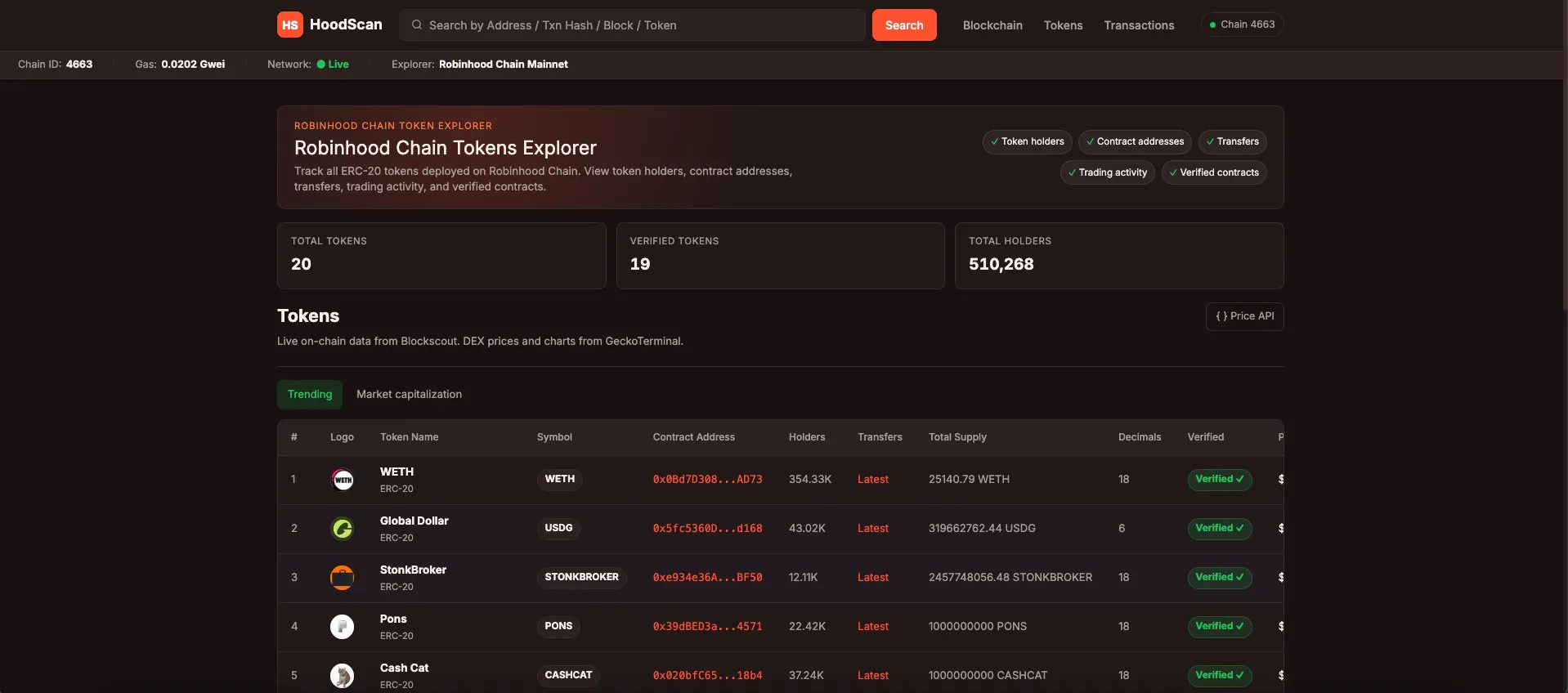Click the green Live network status
The image size is (1568, 693).
(333, 65)
